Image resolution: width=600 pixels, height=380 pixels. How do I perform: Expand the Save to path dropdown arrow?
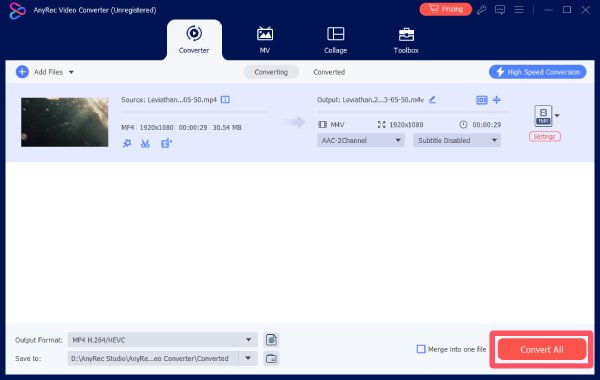click(x=248, y=359)
